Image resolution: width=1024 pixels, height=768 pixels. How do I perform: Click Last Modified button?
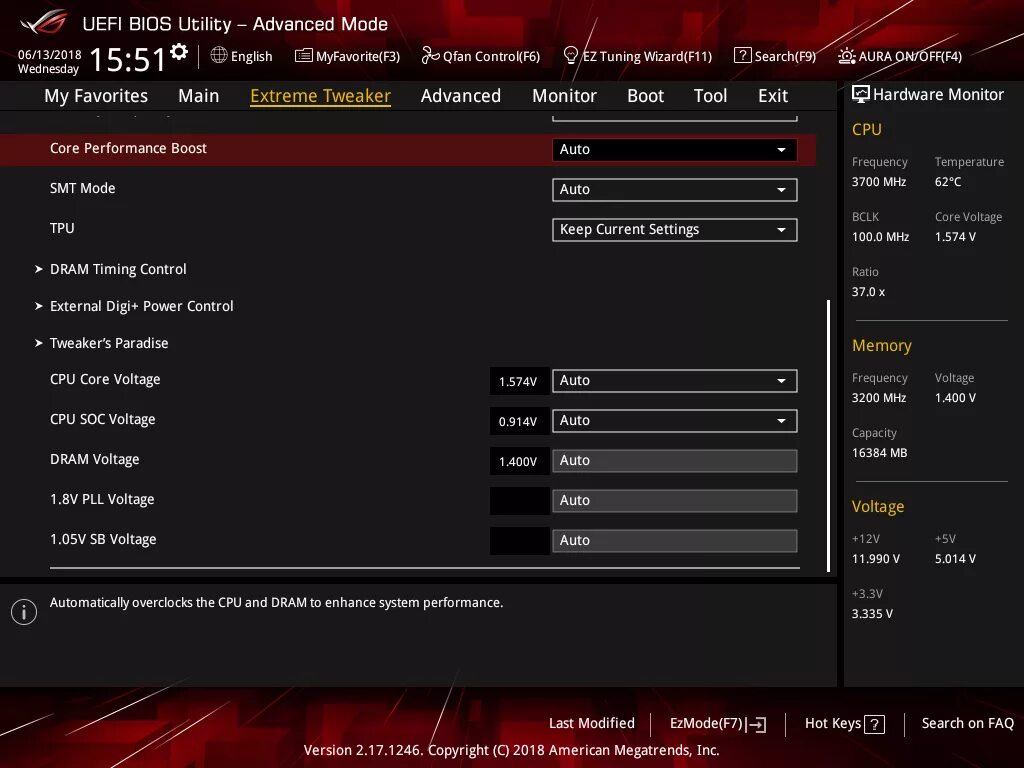tap(592, 724)
